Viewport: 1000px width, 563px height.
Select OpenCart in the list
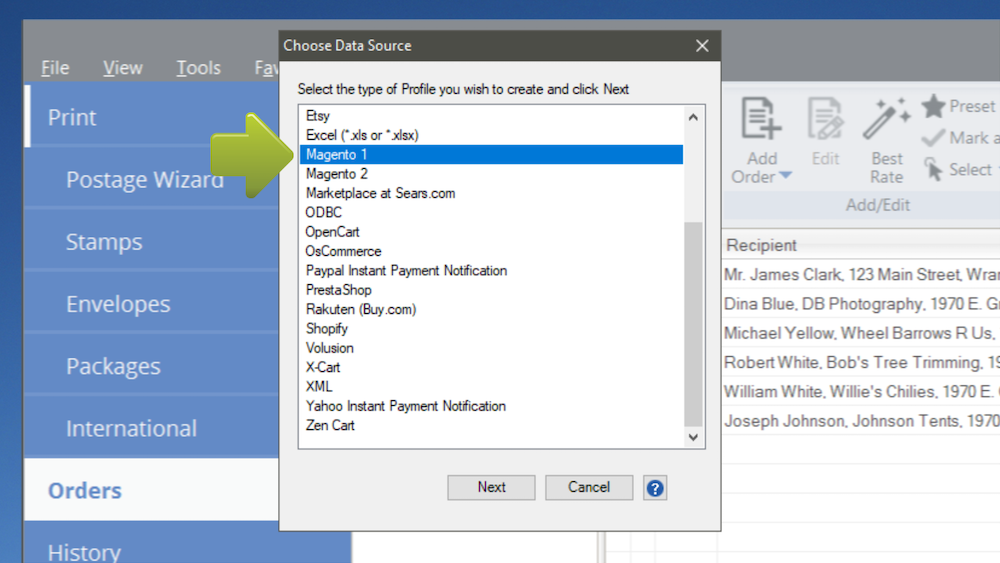click(x=491, y=231)
